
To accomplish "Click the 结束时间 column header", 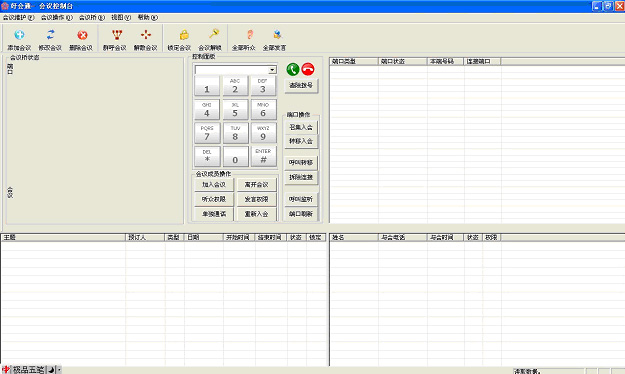I will pos(271,238).
